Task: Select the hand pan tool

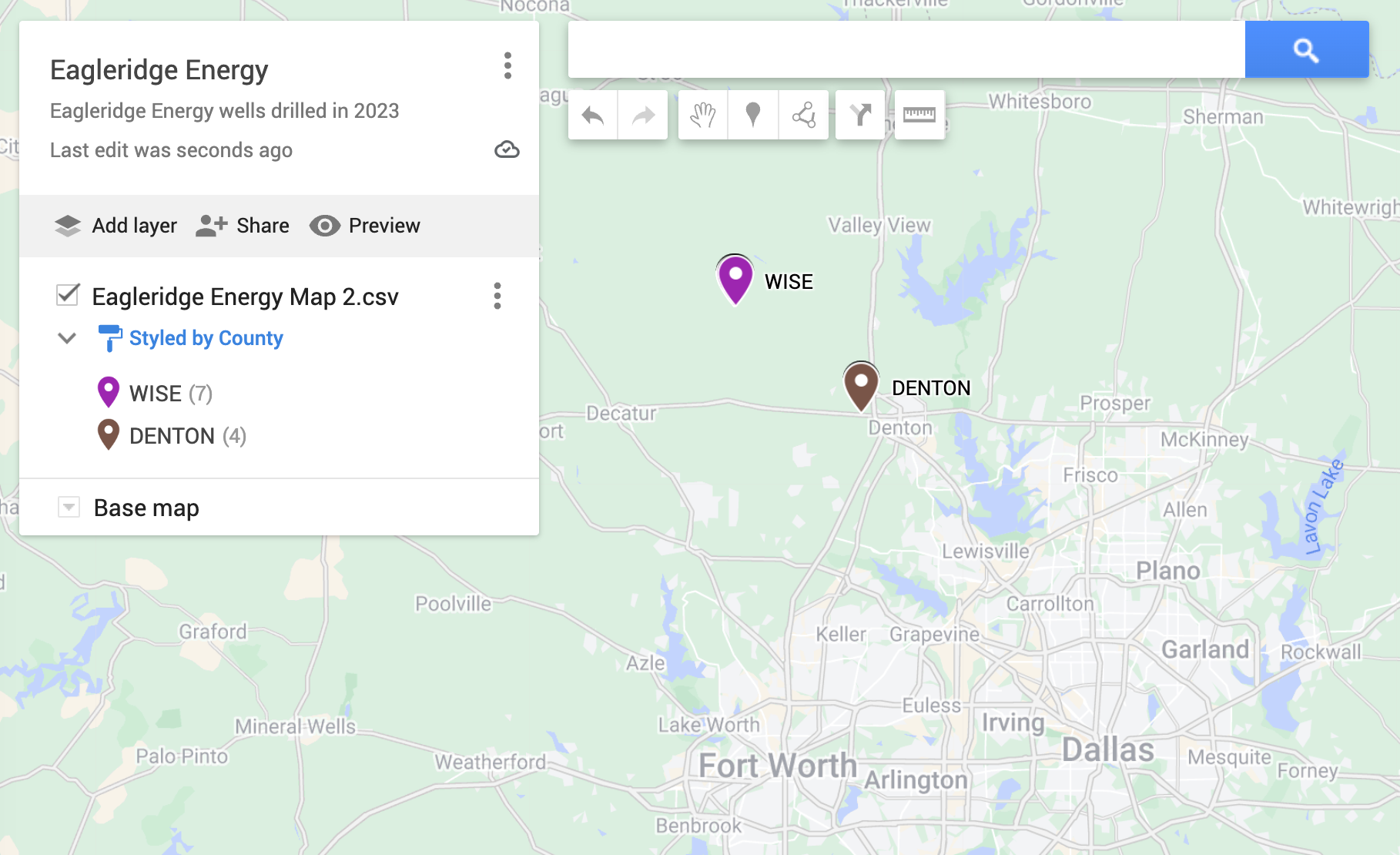Action: [702, 116]
